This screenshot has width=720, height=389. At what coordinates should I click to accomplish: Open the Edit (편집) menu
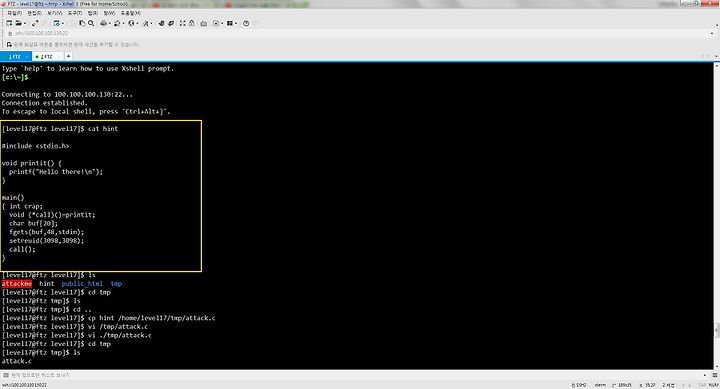click(34, 13)
